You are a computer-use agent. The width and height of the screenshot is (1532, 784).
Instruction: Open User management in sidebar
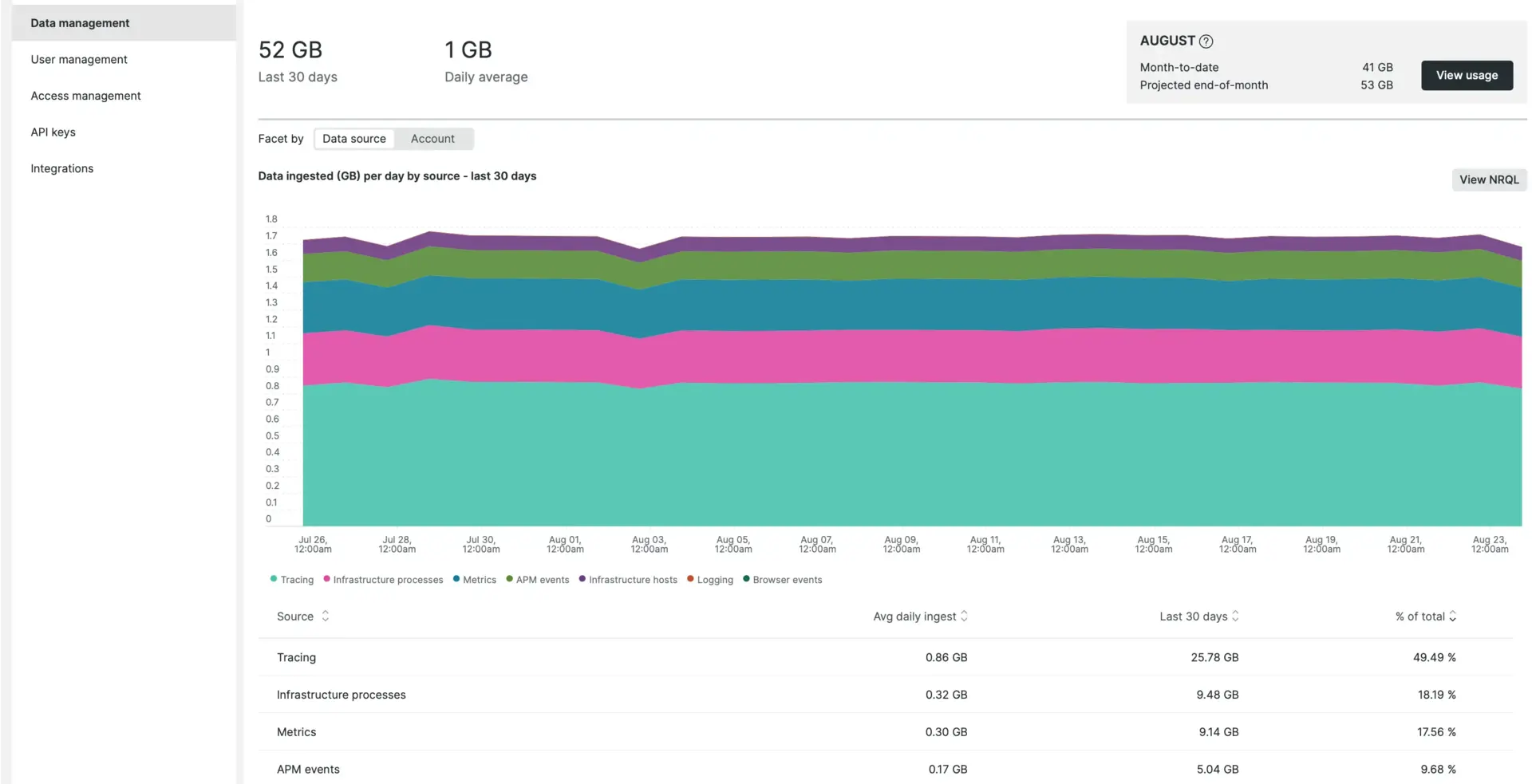pos(79,60)
